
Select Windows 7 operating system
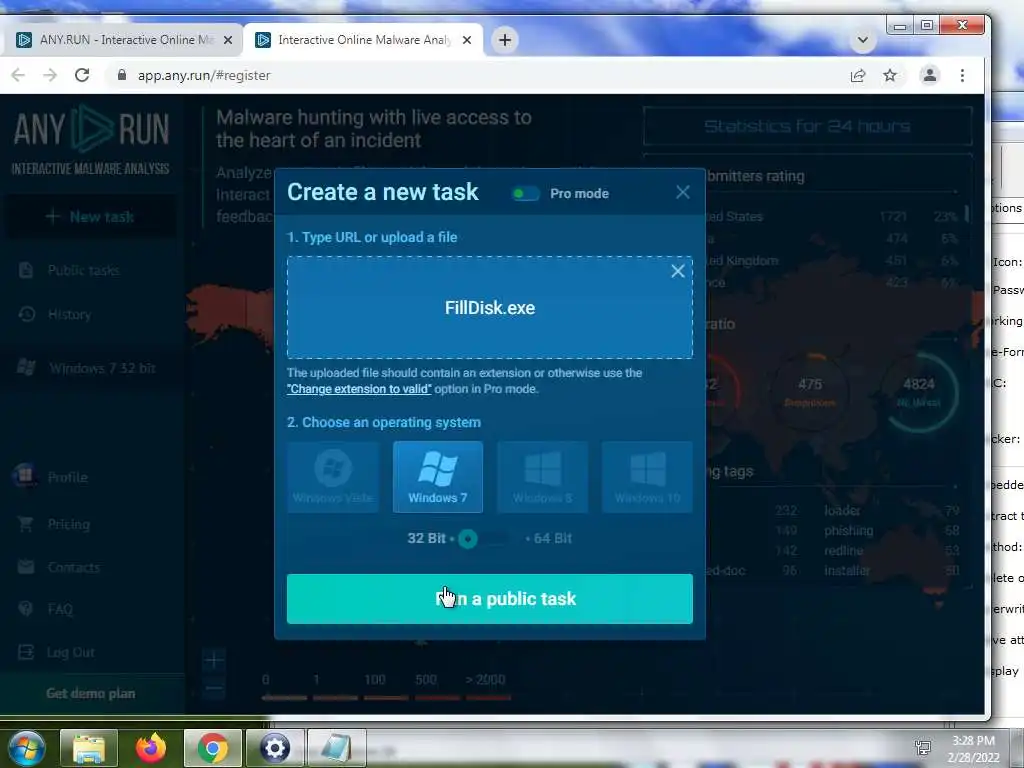438,477
